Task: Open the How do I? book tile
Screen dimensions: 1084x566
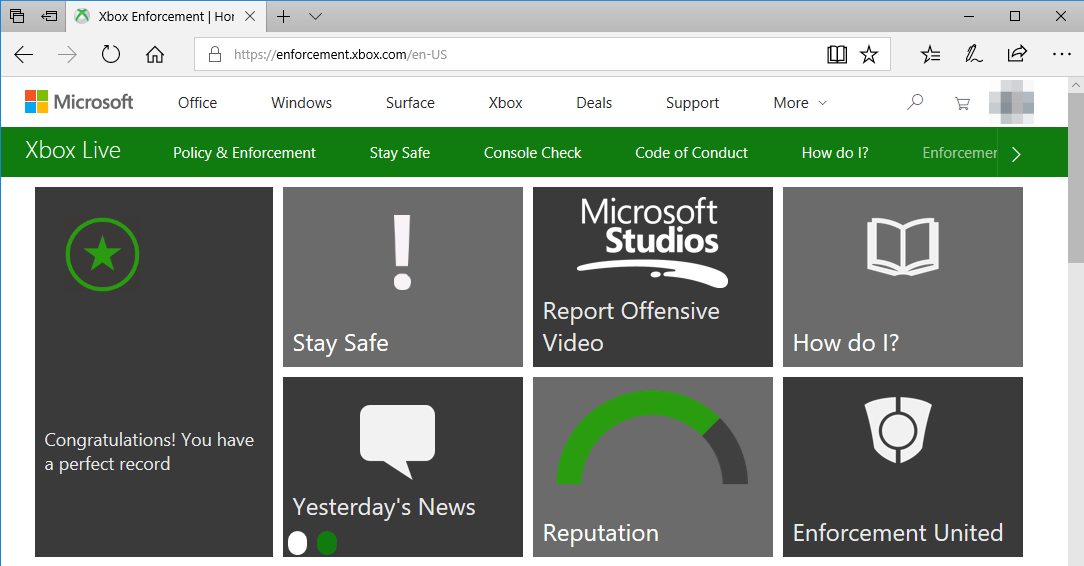Action: (903, 277)
